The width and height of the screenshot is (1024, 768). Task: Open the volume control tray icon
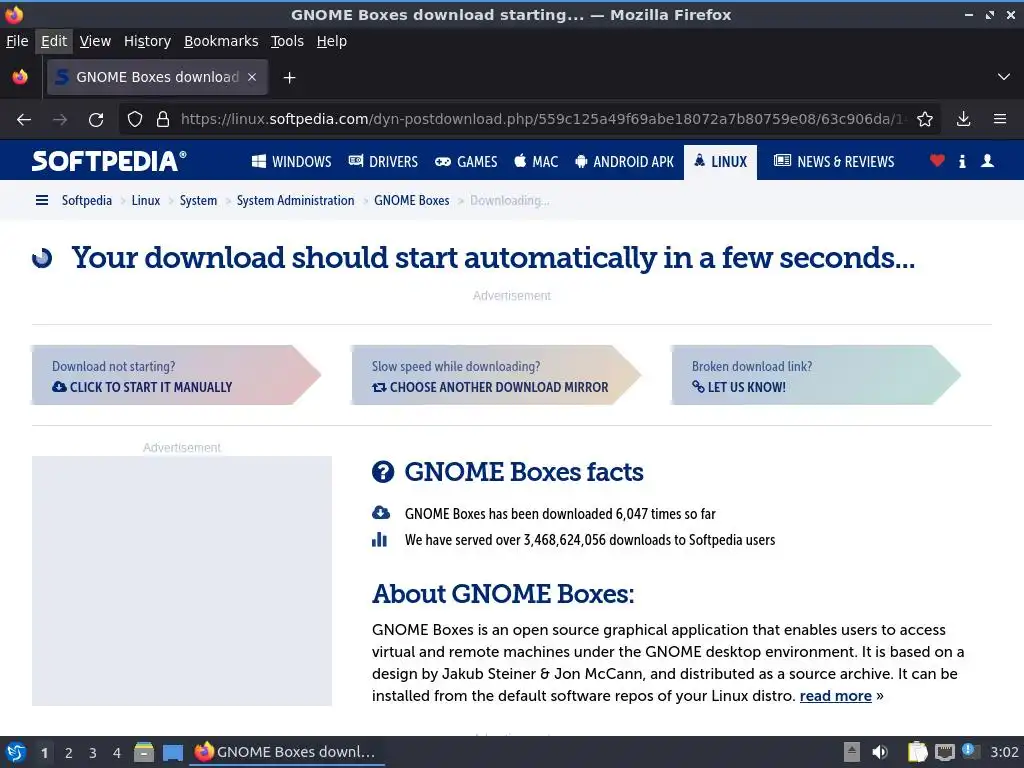(880, 752)
